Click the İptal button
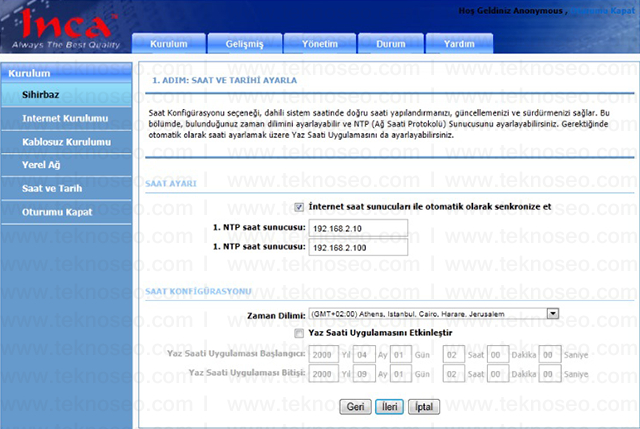 (x=424, y=407)
